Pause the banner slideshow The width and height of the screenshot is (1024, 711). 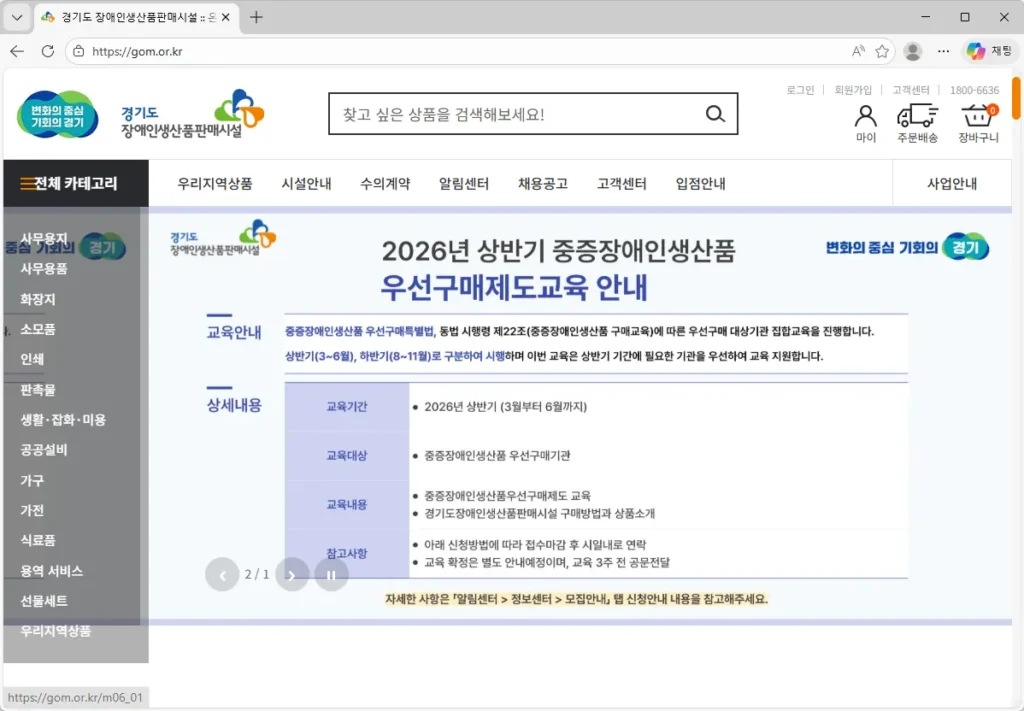[330, 574]
